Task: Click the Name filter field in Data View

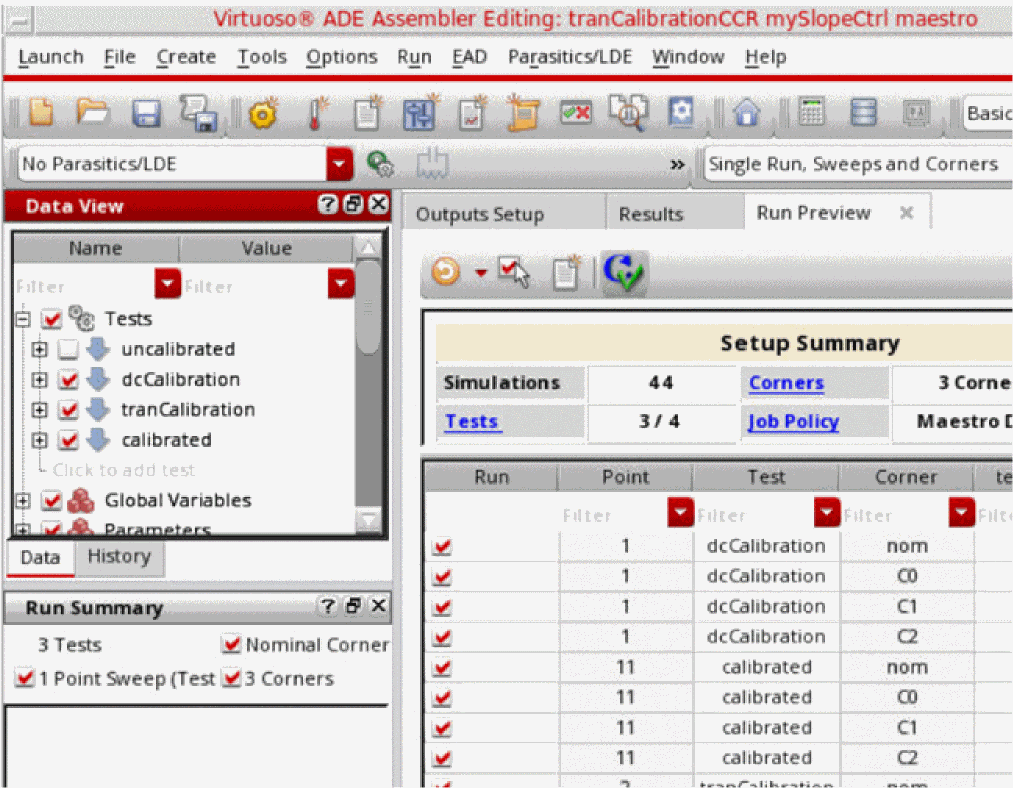Action: [x=83, y=287]
